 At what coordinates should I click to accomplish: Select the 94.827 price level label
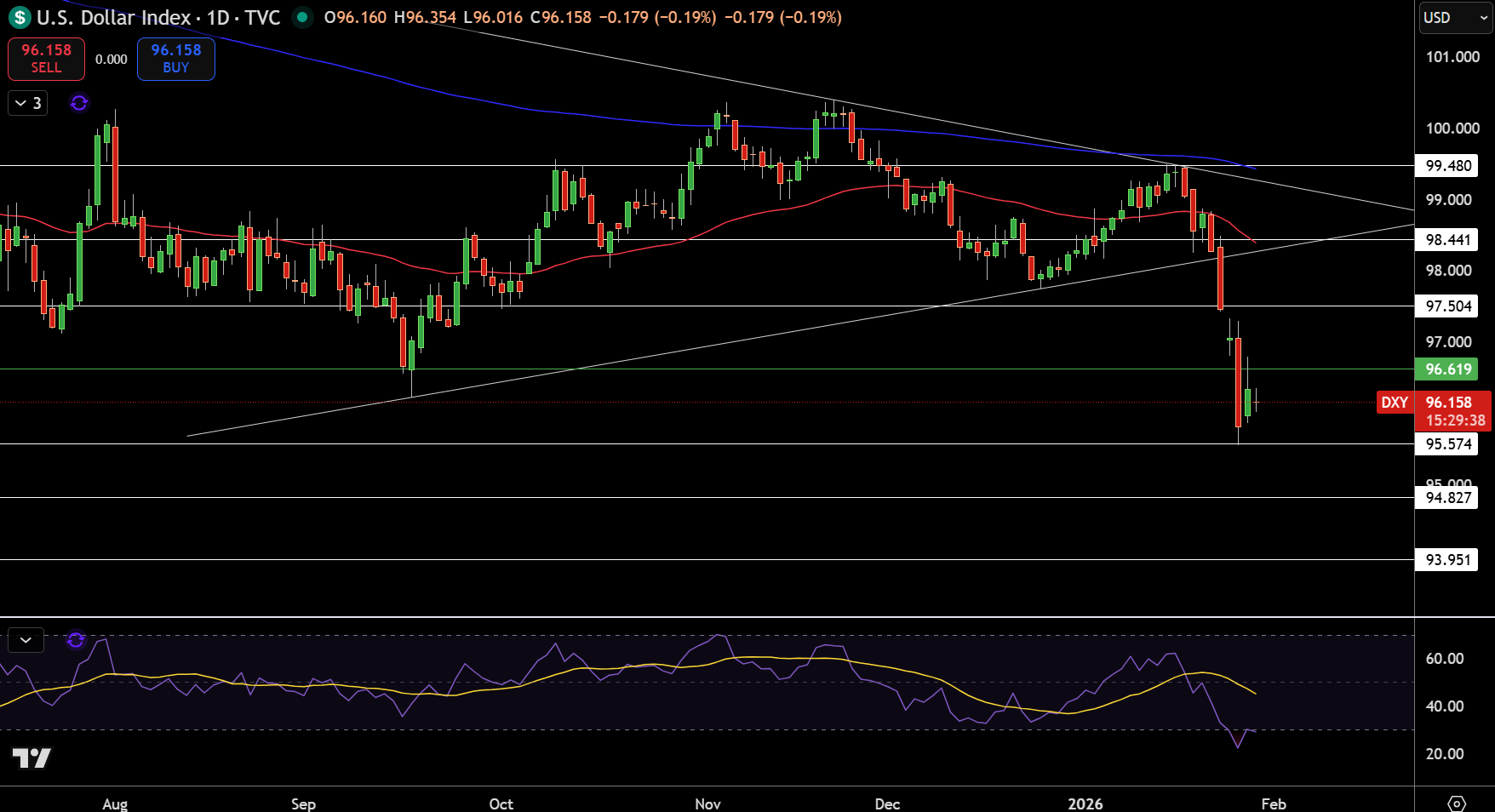(x=1447, y=498)
